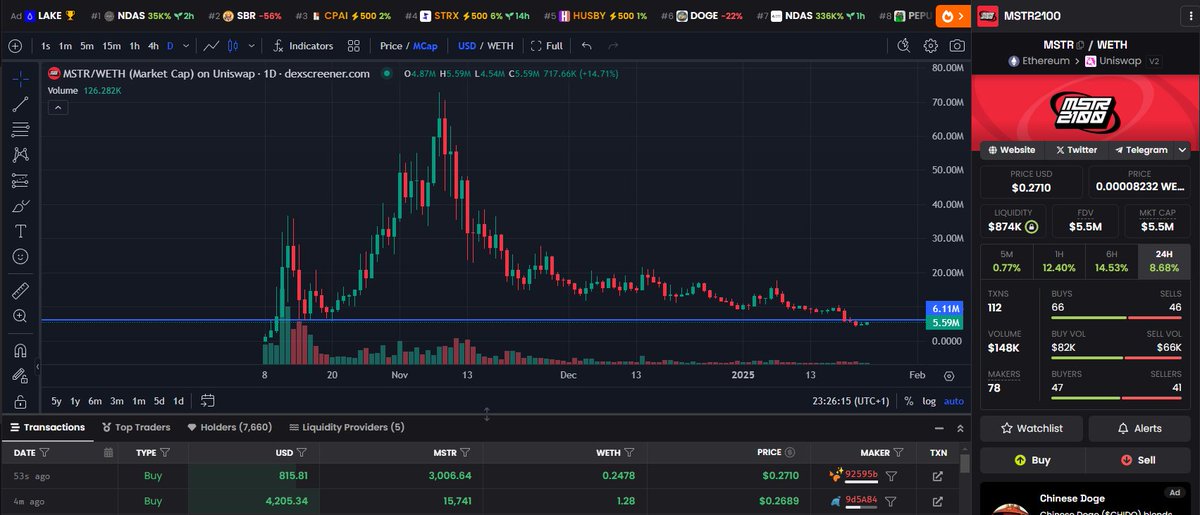Screen dimensions: 1200x515
Task: Open the go-to-date calendar
Action: pyautogui.click(x=208, y=401)
